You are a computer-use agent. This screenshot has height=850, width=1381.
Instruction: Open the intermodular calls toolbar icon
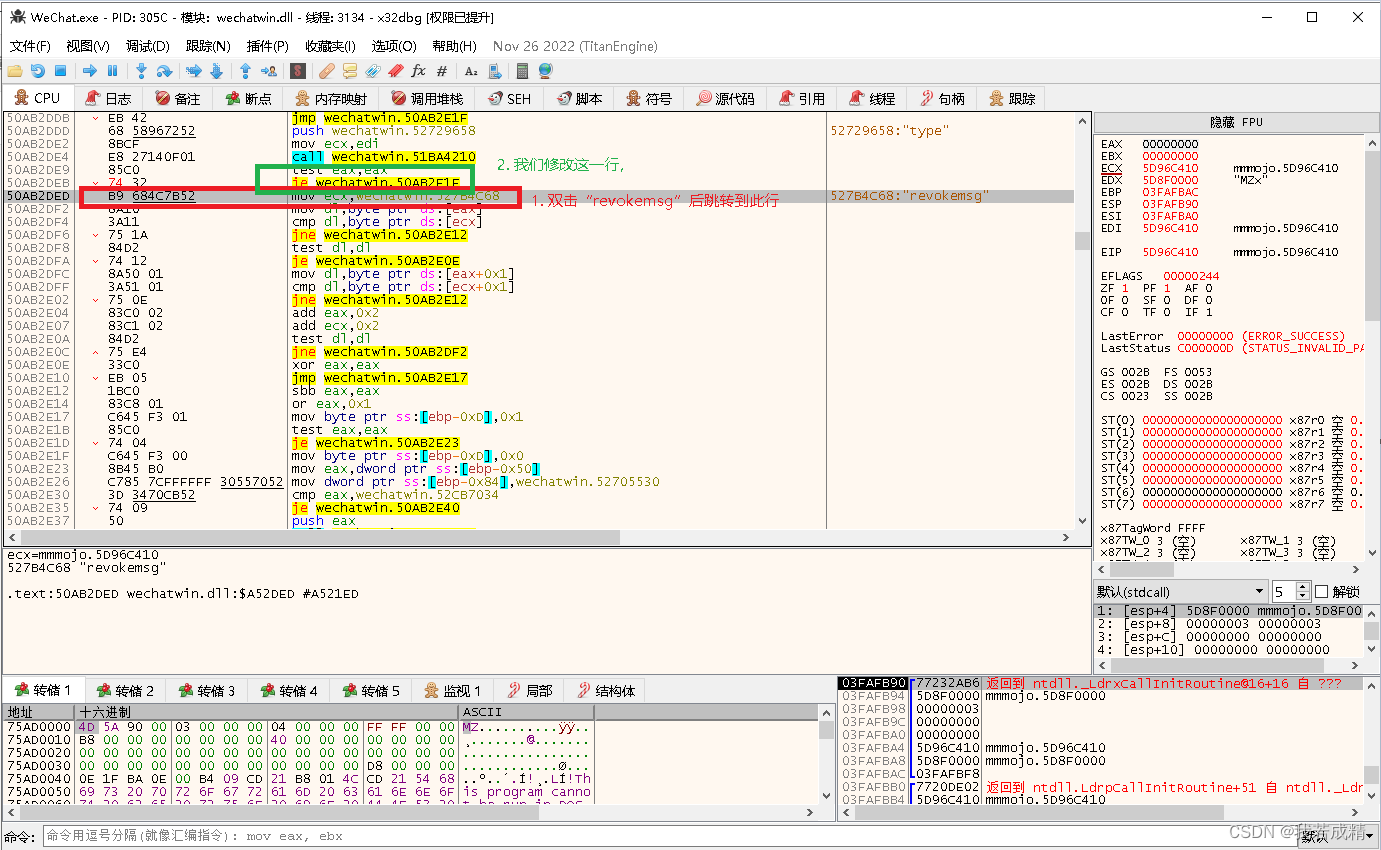coord(494,71)
